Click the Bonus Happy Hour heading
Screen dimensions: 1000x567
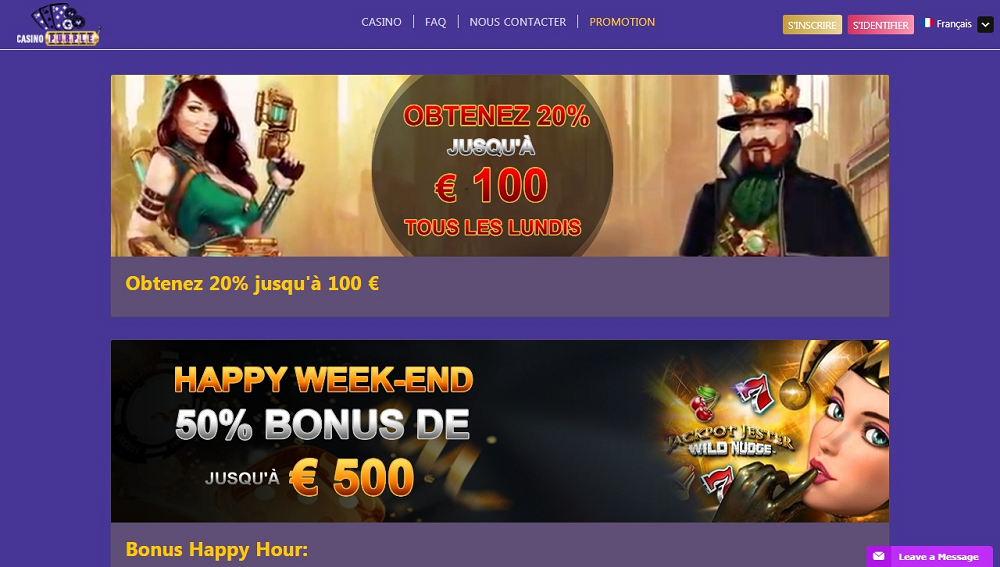217,549
